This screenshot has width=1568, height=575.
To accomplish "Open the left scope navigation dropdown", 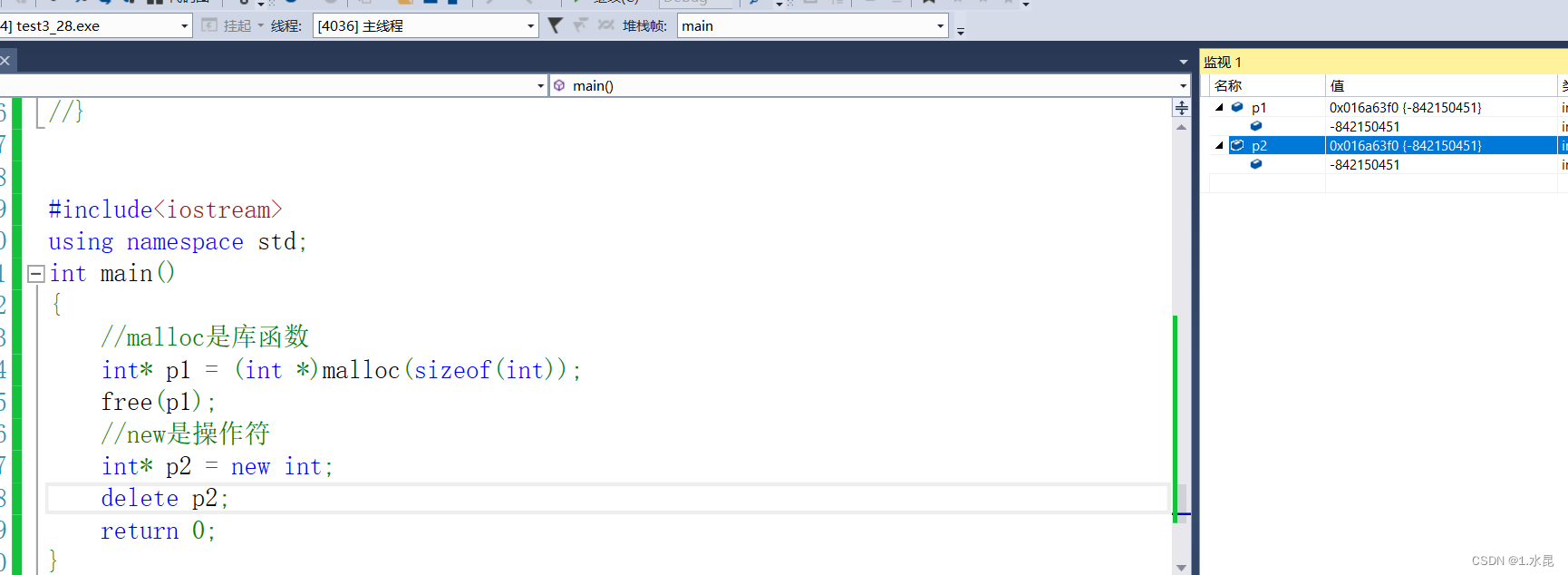I will click(x=273, y=85).
